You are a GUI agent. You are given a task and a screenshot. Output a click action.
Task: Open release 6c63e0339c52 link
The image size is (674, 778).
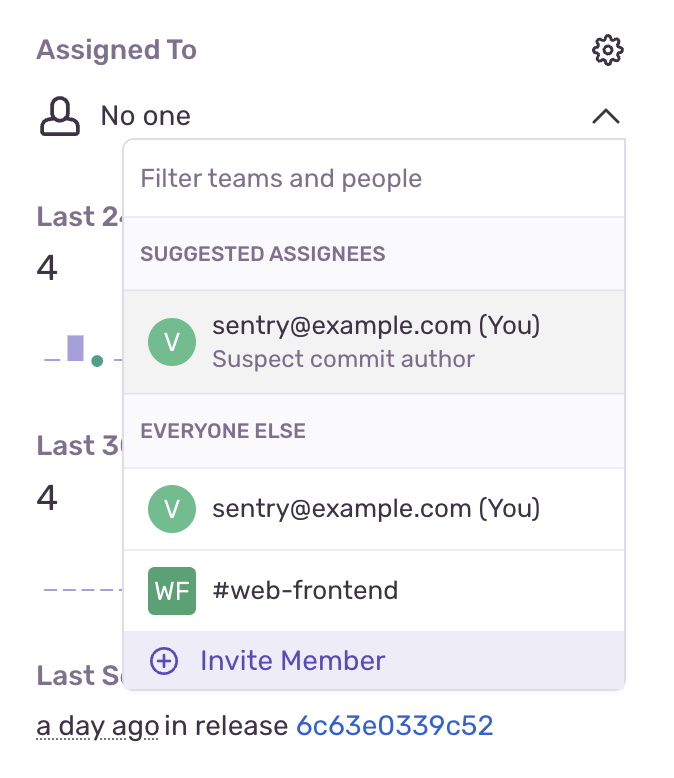(x=394, y=725)
